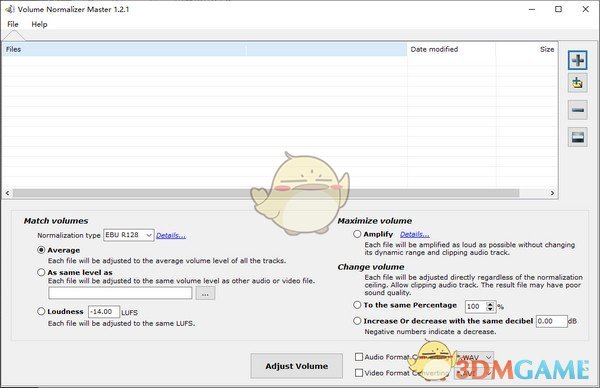Click the scrollbar right arrow
The width and height of the screenshot is (600, 388).
pos(552,193)
